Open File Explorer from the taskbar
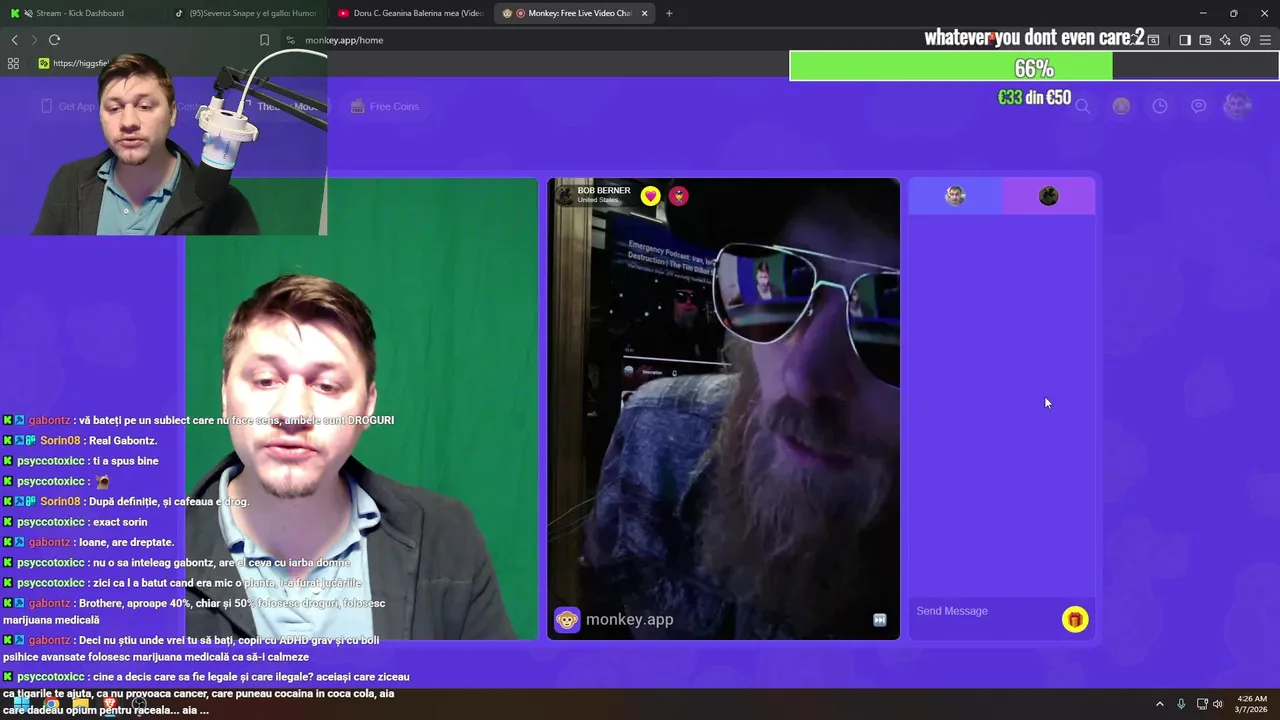 [x=80, y=705]
